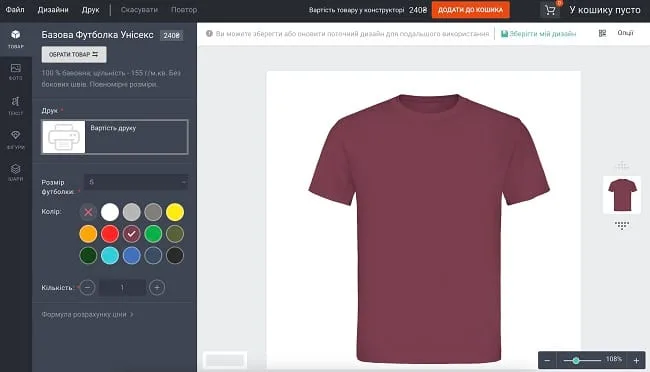650x372 pixels.
Task: Choose the blue color swatch
Action: pos(131,255)
